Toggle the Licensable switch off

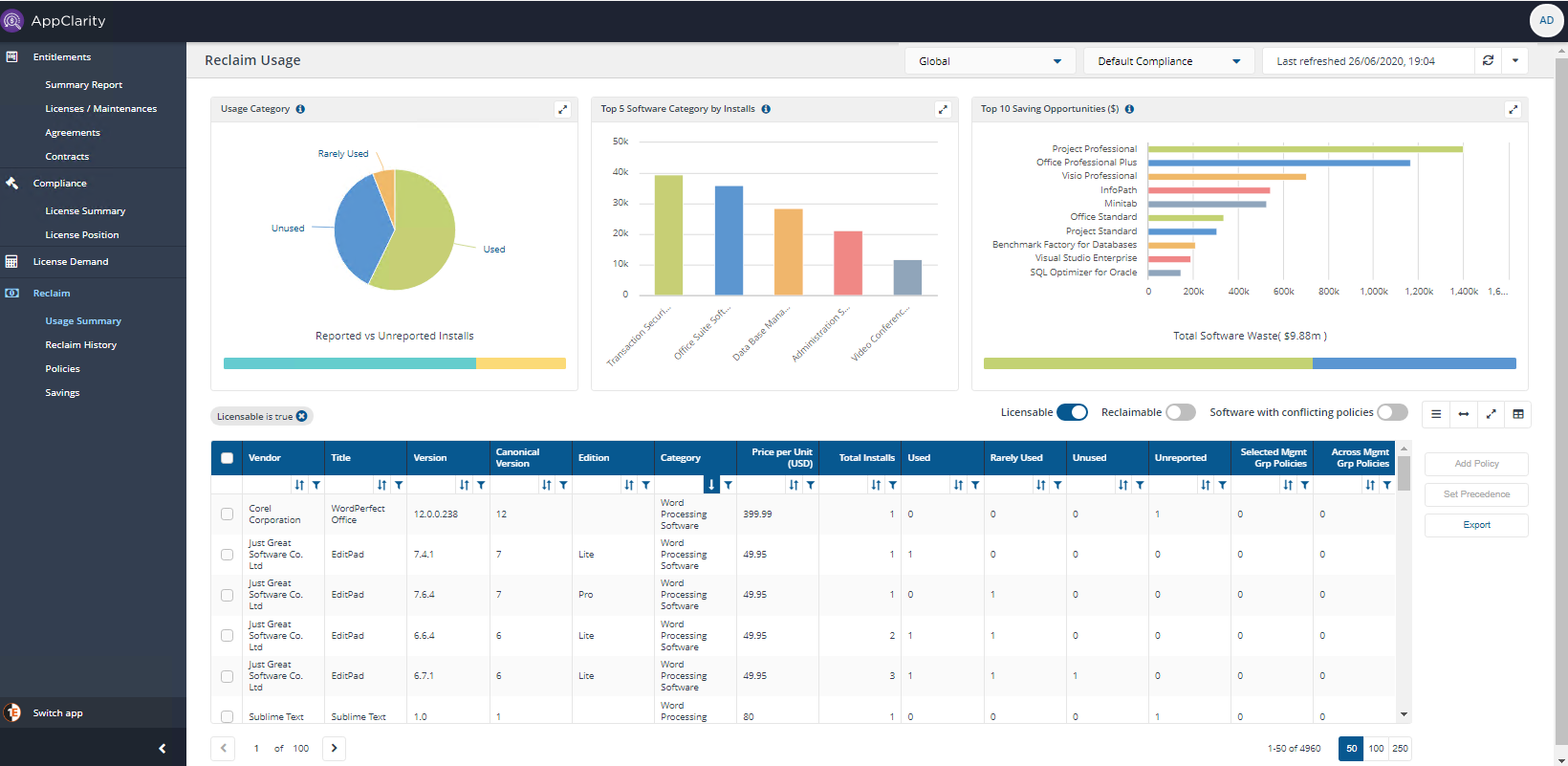coord(1072,412)
